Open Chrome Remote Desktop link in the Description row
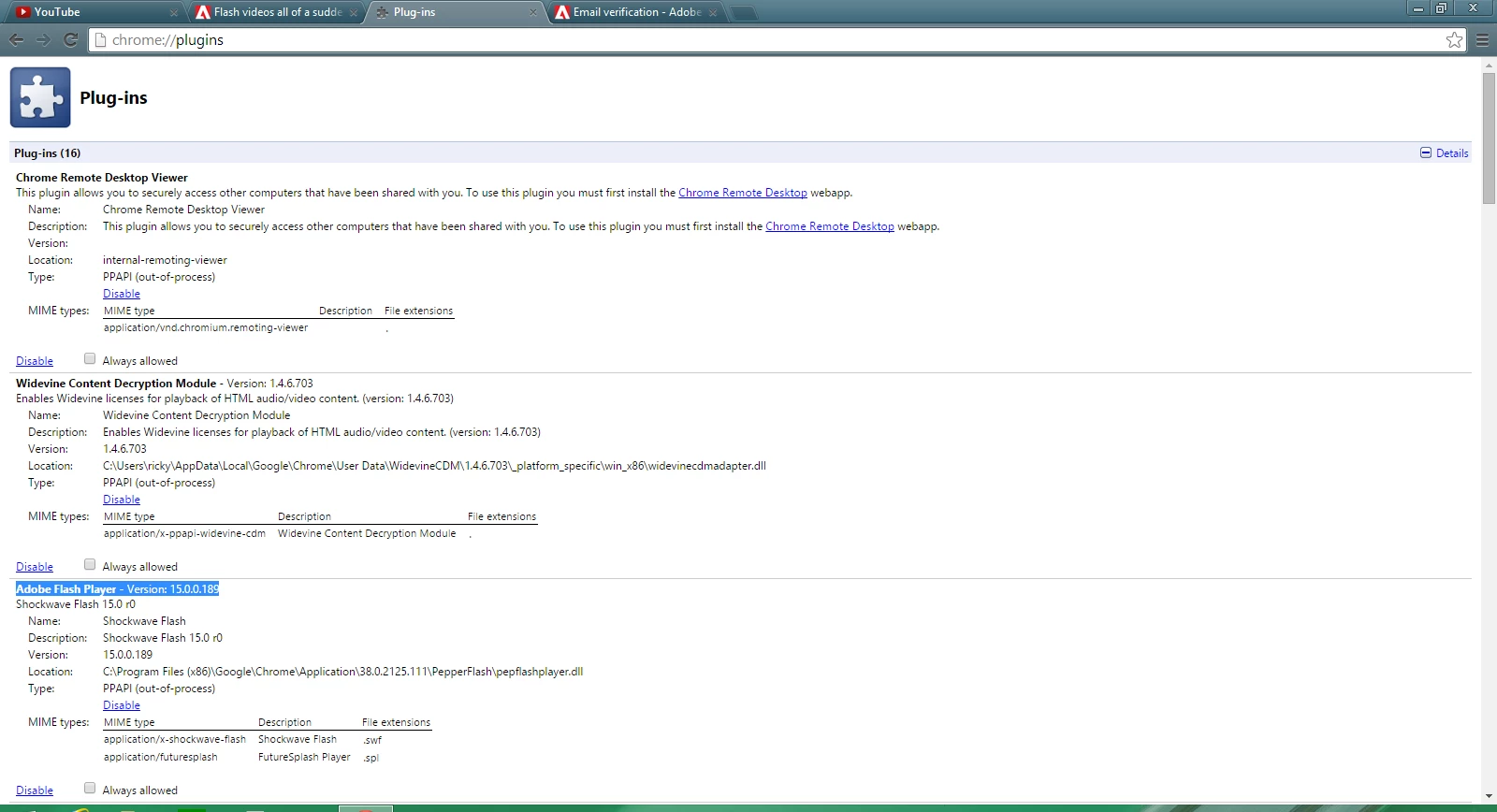1497x812 pixels. pos(830,226)
